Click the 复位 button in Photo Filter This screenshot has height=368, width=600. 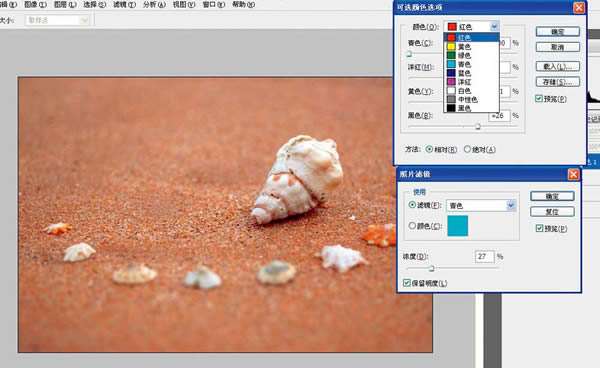coord(552,212)
